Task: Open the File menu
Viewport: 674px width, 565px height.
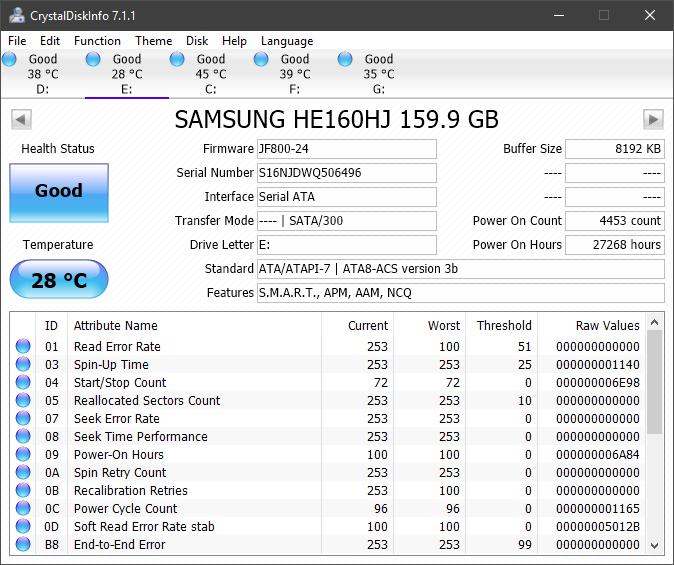Action: coord(17,41)
